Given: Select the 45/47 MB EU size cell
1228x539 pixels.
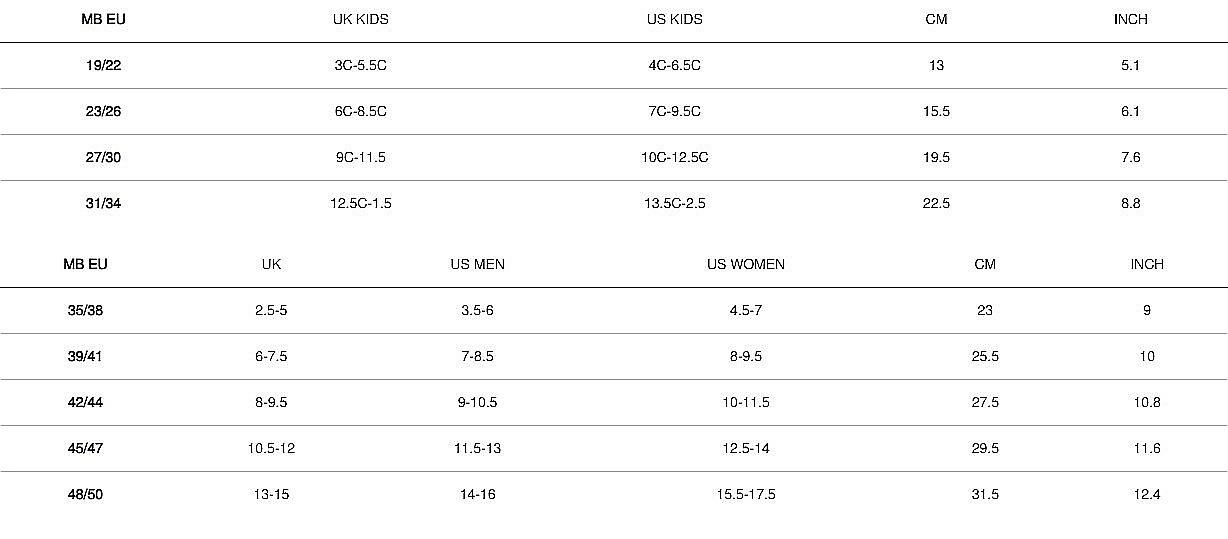Looking at the screenshot, I should 85,448.
